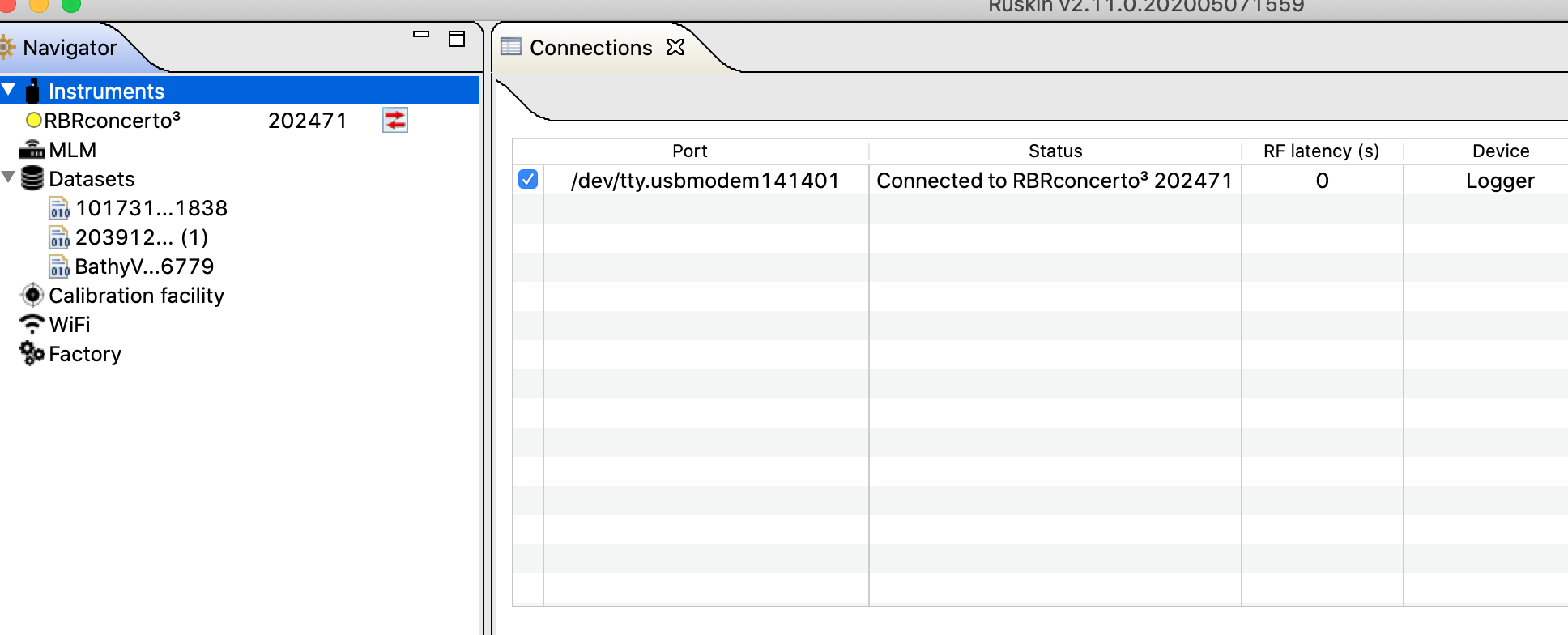Select the WiFi entry in Navigator

(x=69, y=325)
